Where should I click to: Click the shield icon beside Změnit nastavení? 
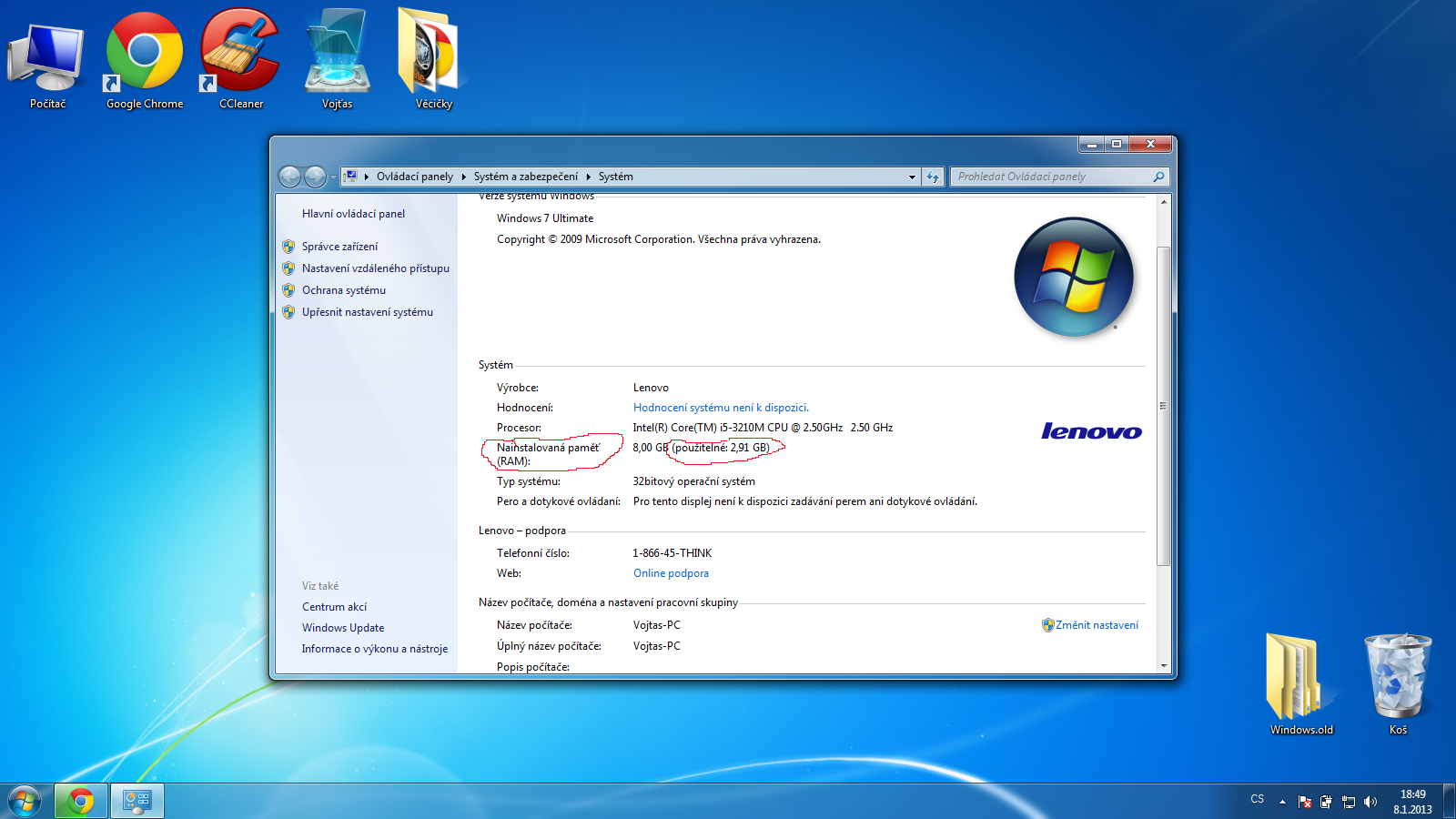1048,625
